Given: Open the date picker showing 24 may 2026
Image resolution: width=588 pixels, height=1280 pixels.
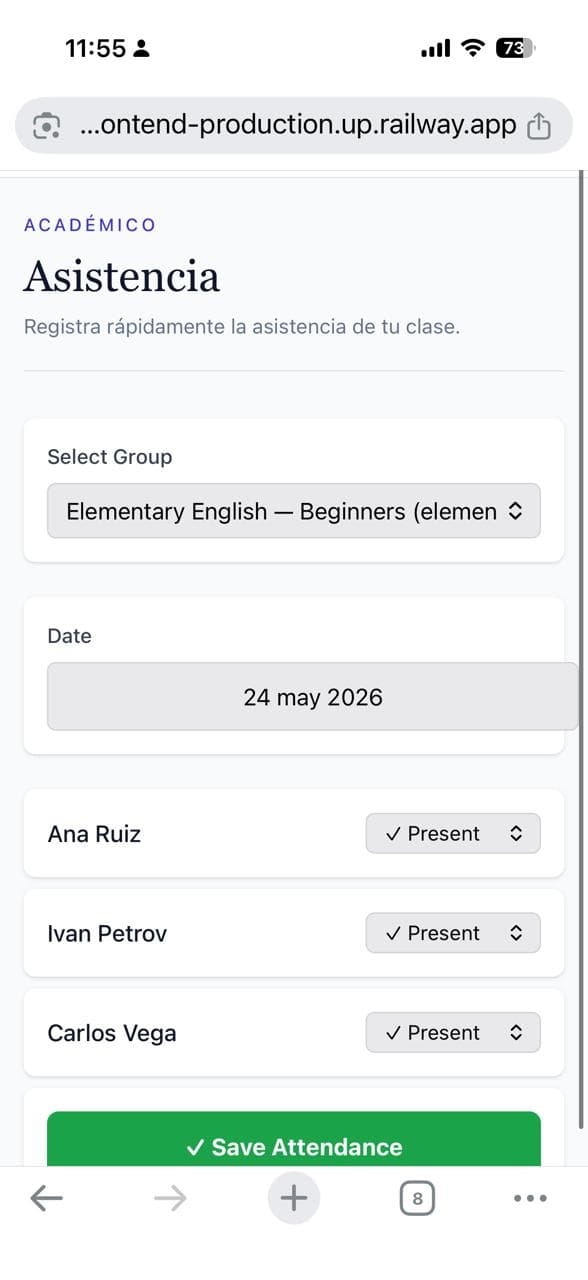Looking at the screenshot, I should pyautogui.click(x=313, y=696).
